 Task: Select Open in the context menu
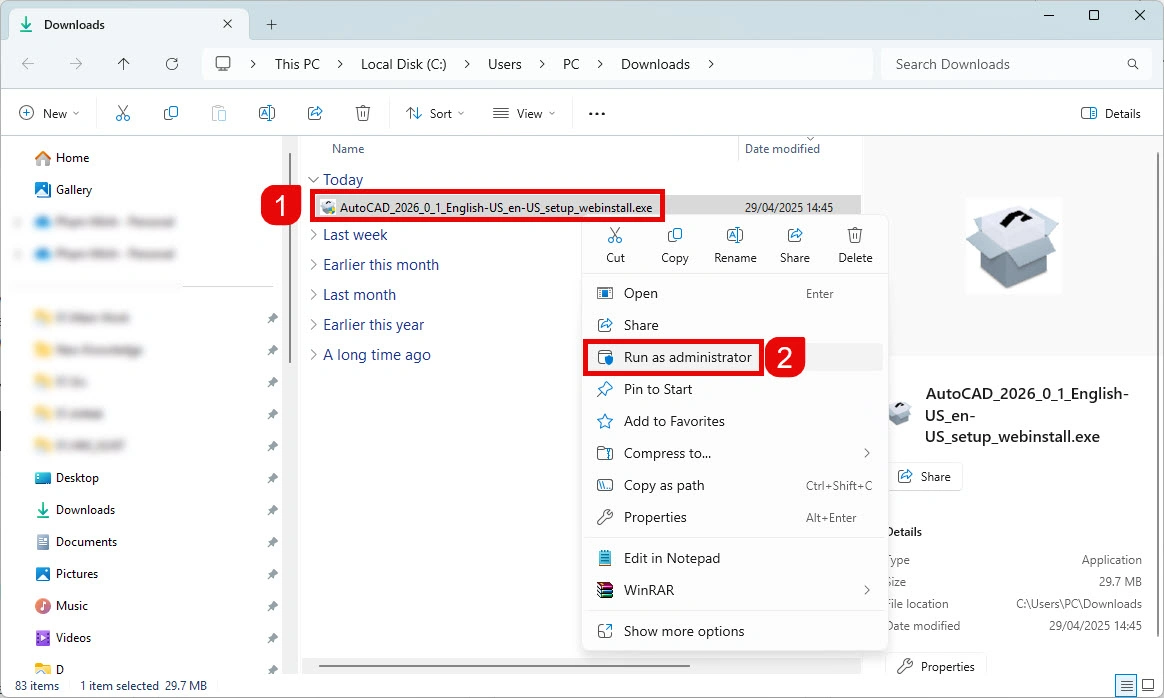click(735, 293)
